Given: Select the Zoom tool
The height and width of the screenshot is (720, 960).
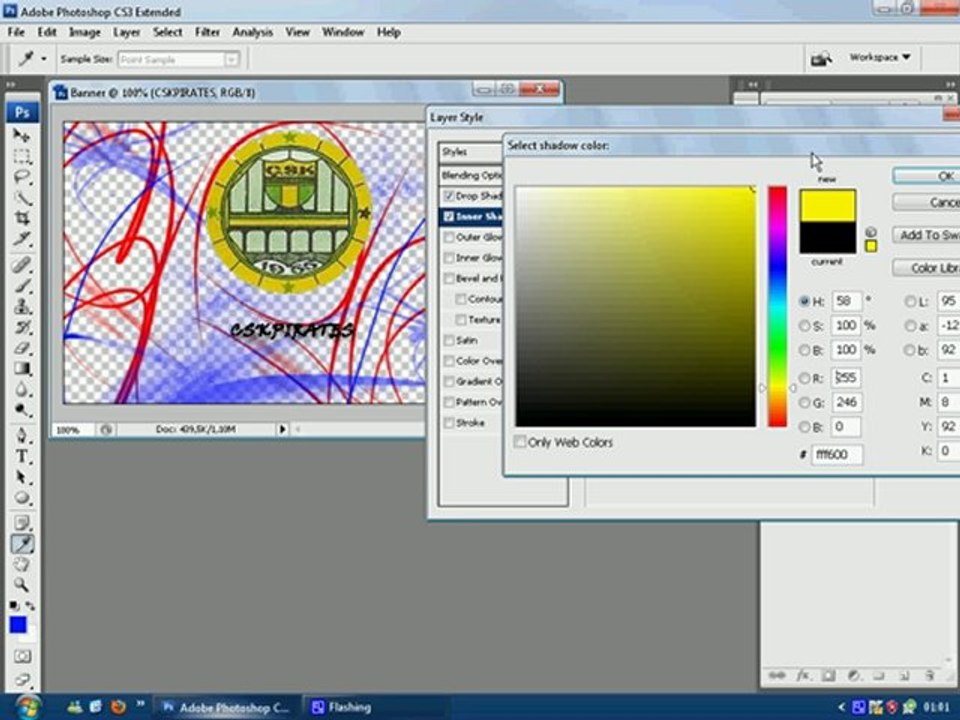Looking at the screenshot, I should [21, 585].
